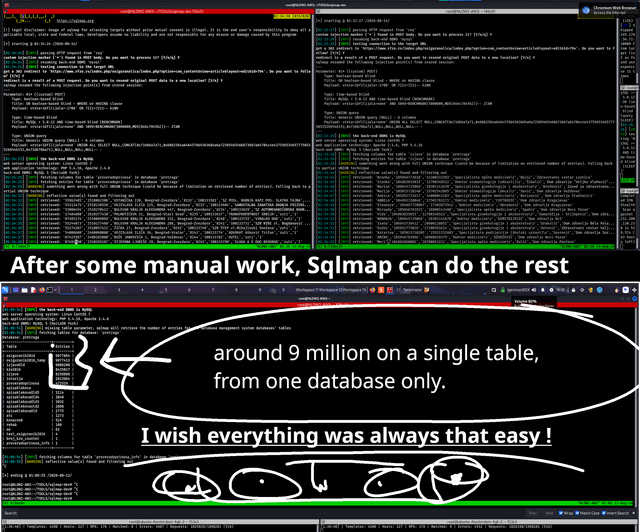Launch the file manager from the panel
This screenshot has height=532, width=640.
tap(24, 290)
